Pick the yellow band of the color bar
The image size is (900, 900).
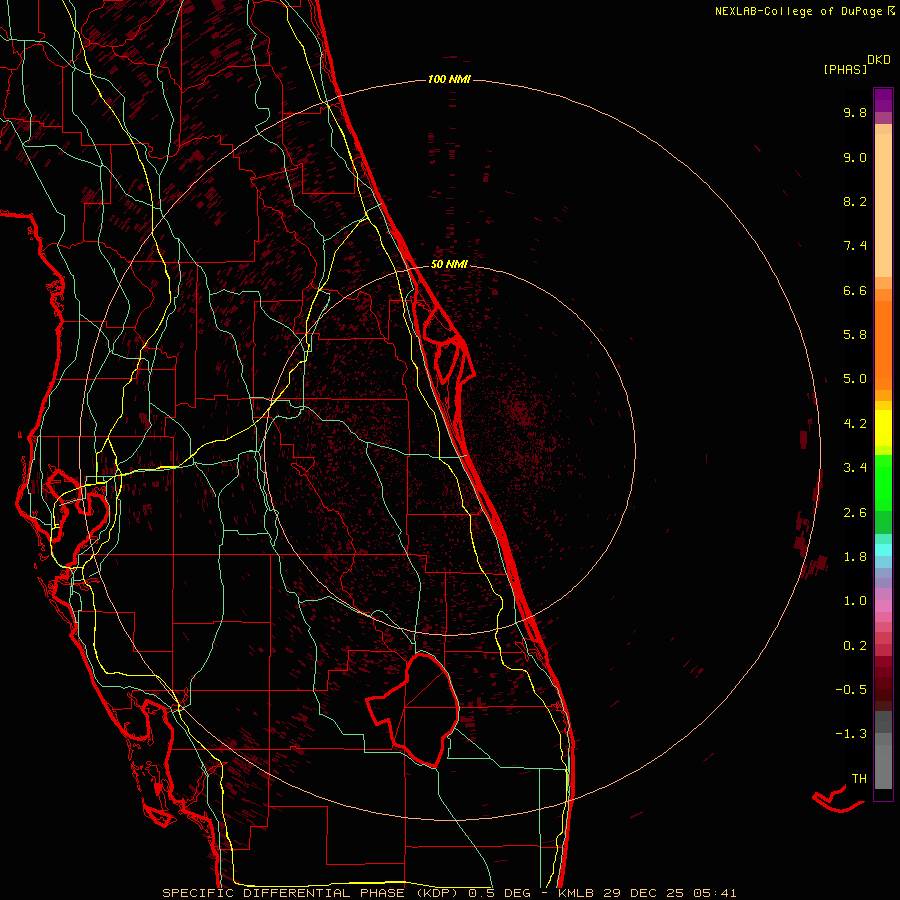pyautogui.click(x=883, y=428)
